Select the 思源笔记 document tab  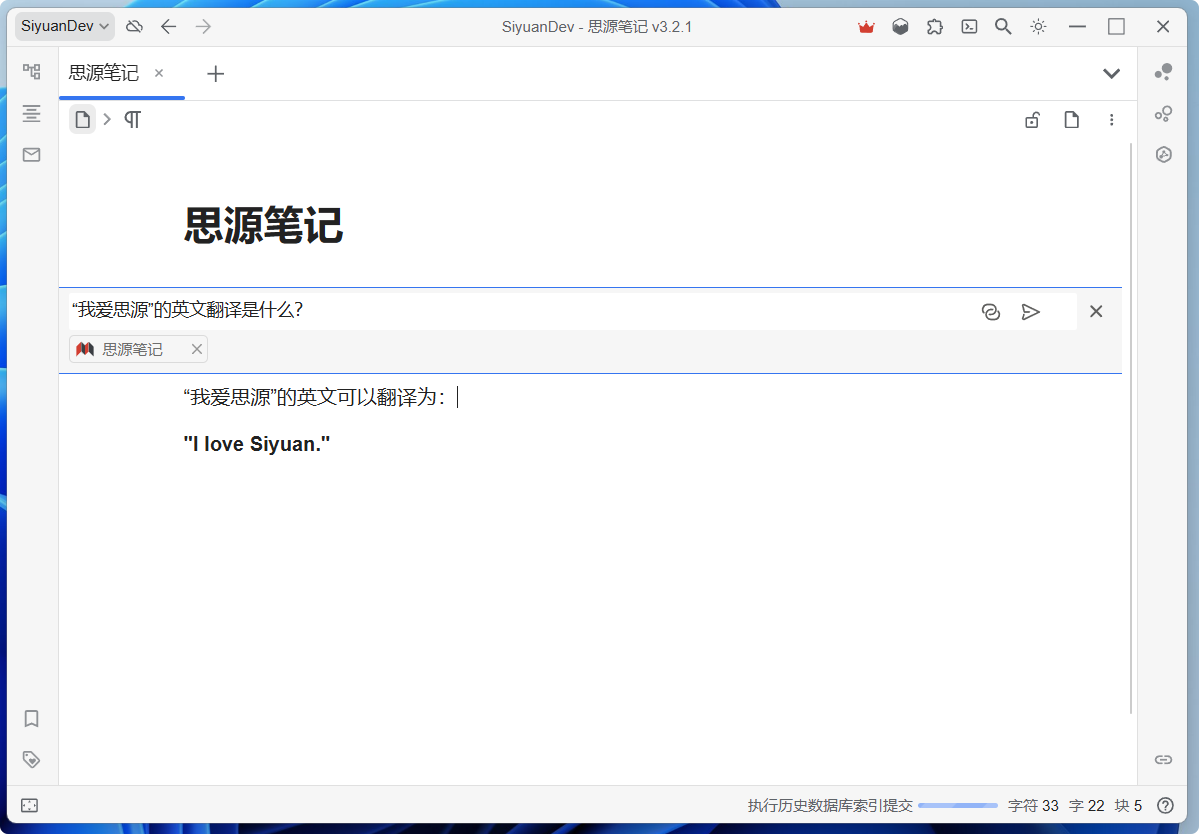[104, 73]
